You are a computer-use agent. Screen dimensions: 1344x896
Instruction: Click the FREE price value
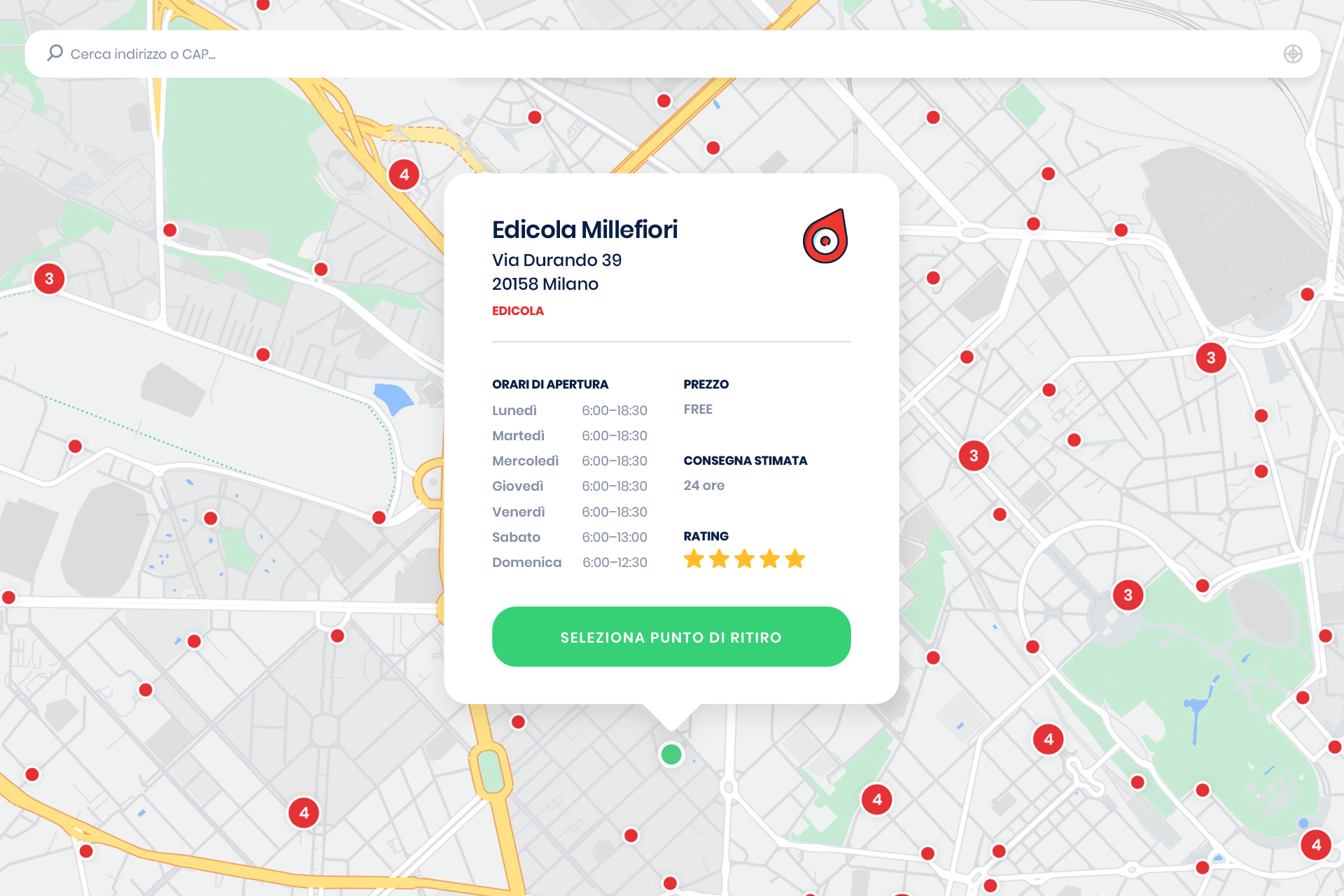coord(698,409)
